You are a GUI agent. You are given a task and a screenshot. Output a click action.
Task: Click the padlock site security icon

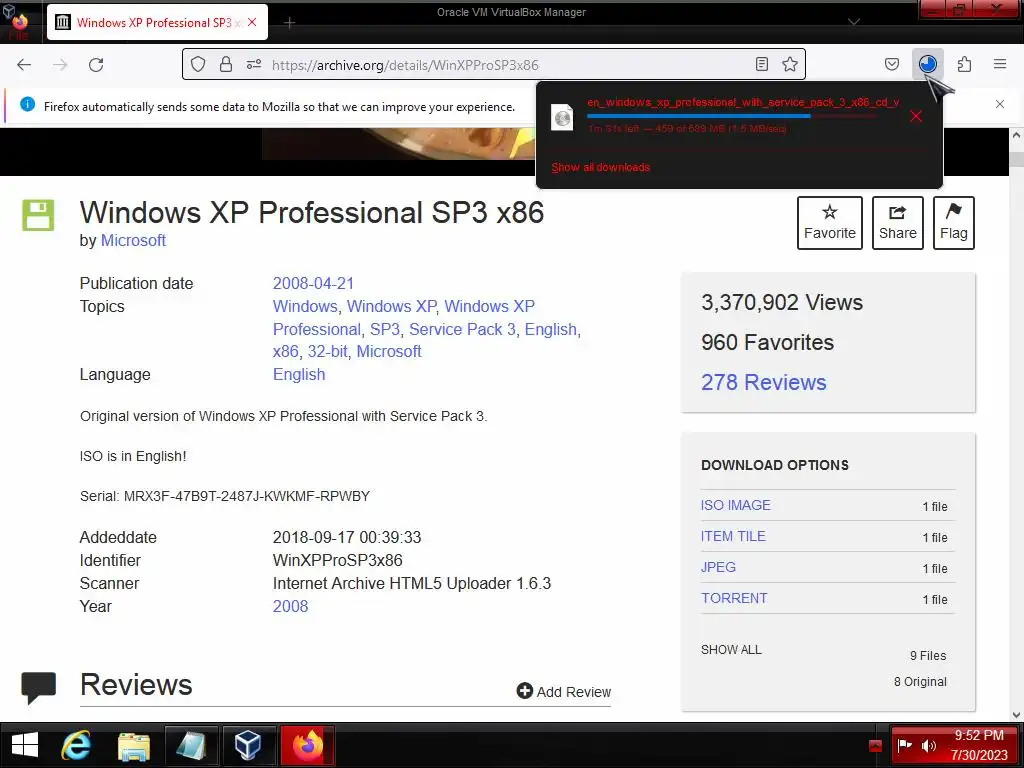pyautogui.click(x=226, y=64)
